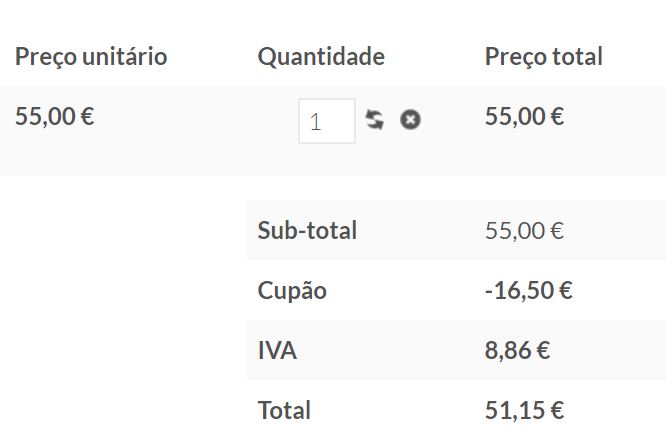
Task: Click the euro sign in unit price
Action: pyautogui.click(x=87, y=116)
